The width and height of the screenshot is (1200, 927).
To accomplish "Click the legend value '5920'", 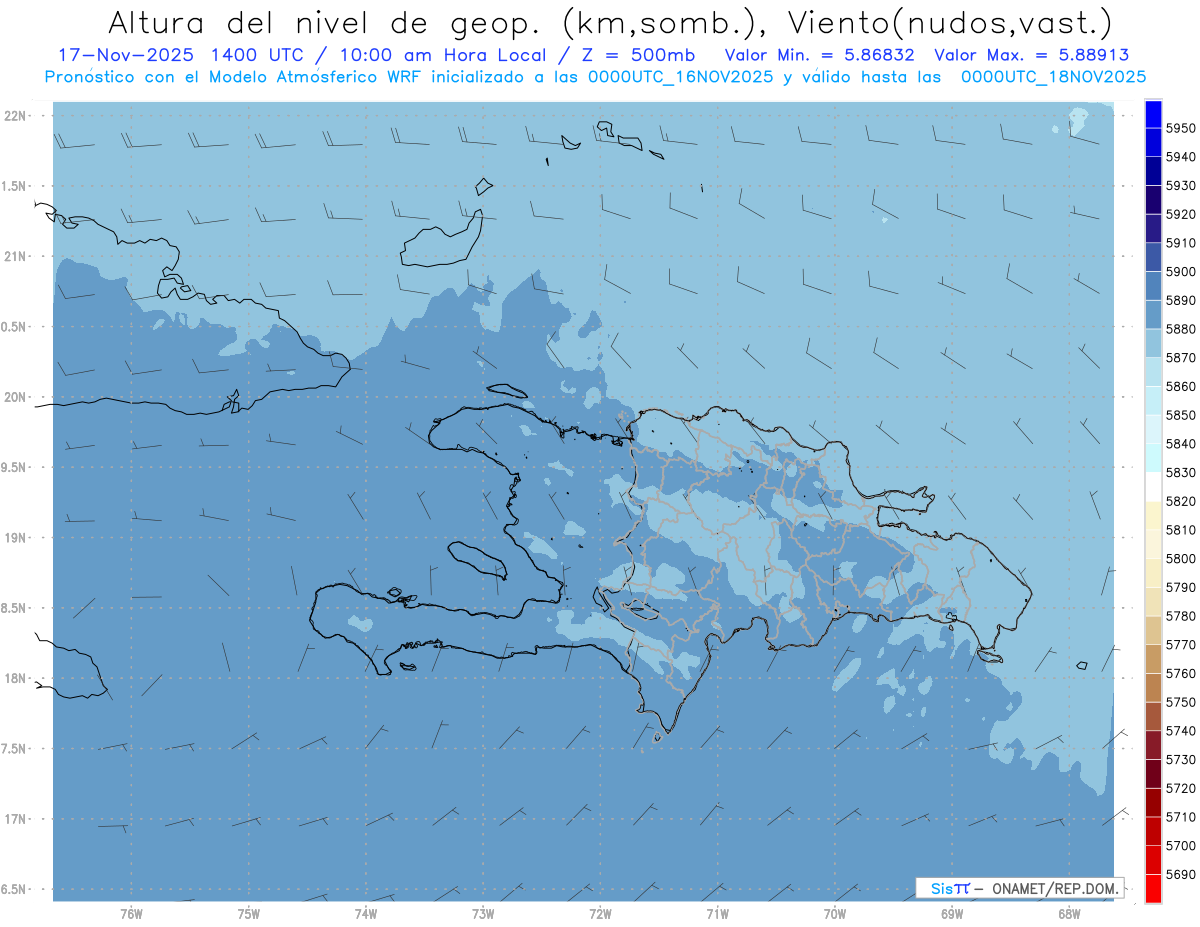I will [1181, 214].
